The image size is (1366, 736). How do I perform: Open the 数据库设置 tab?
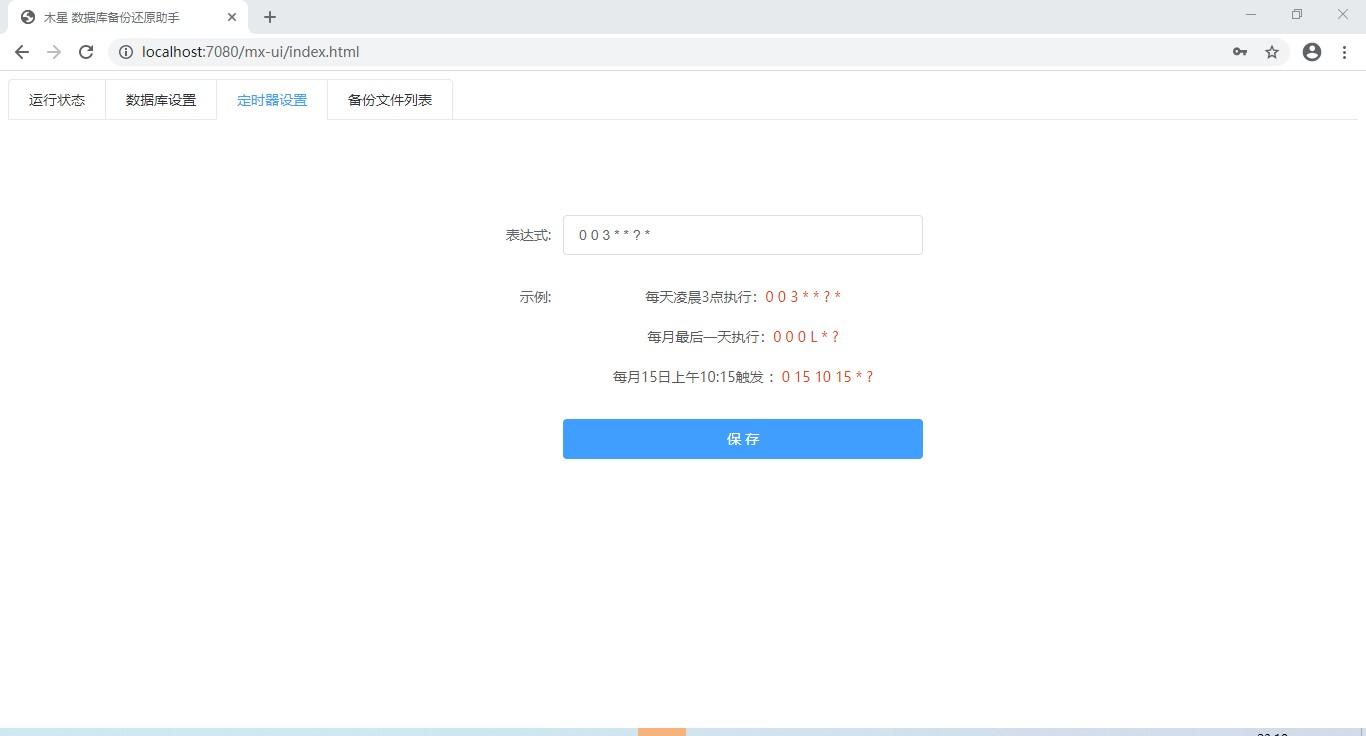click(x=161, y=100)
